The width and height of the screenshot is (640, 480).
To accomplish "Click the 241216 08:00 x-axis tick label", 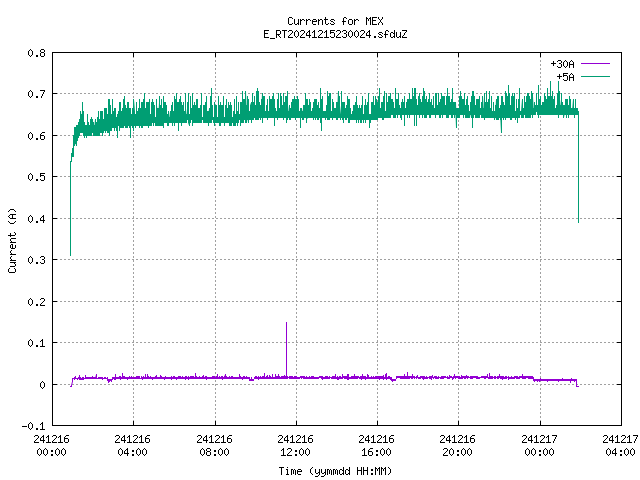I will click(x=214, y=446).
